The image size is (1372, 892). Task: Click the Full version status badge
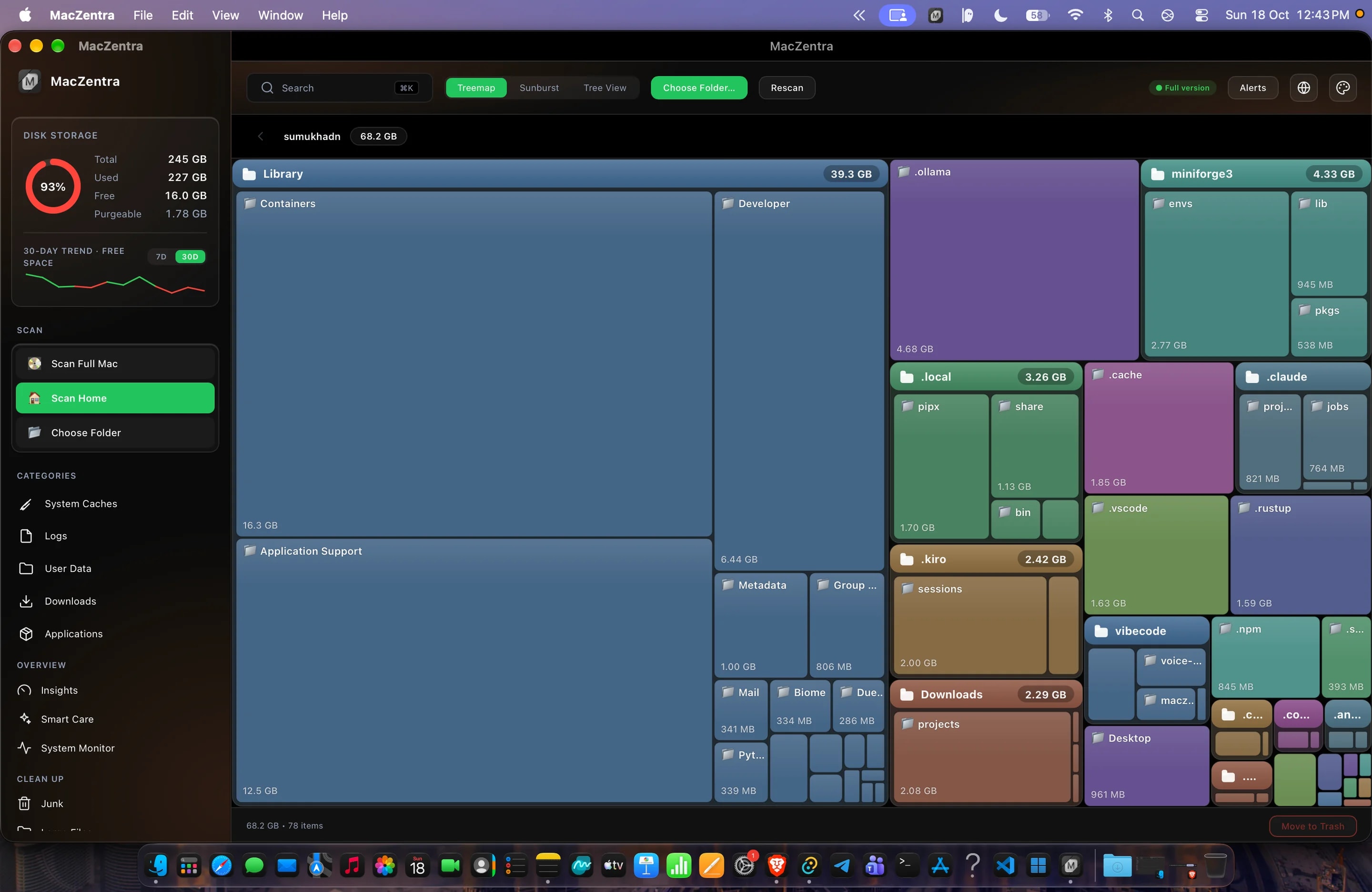pyautogui.click(x=1182, y=88)
